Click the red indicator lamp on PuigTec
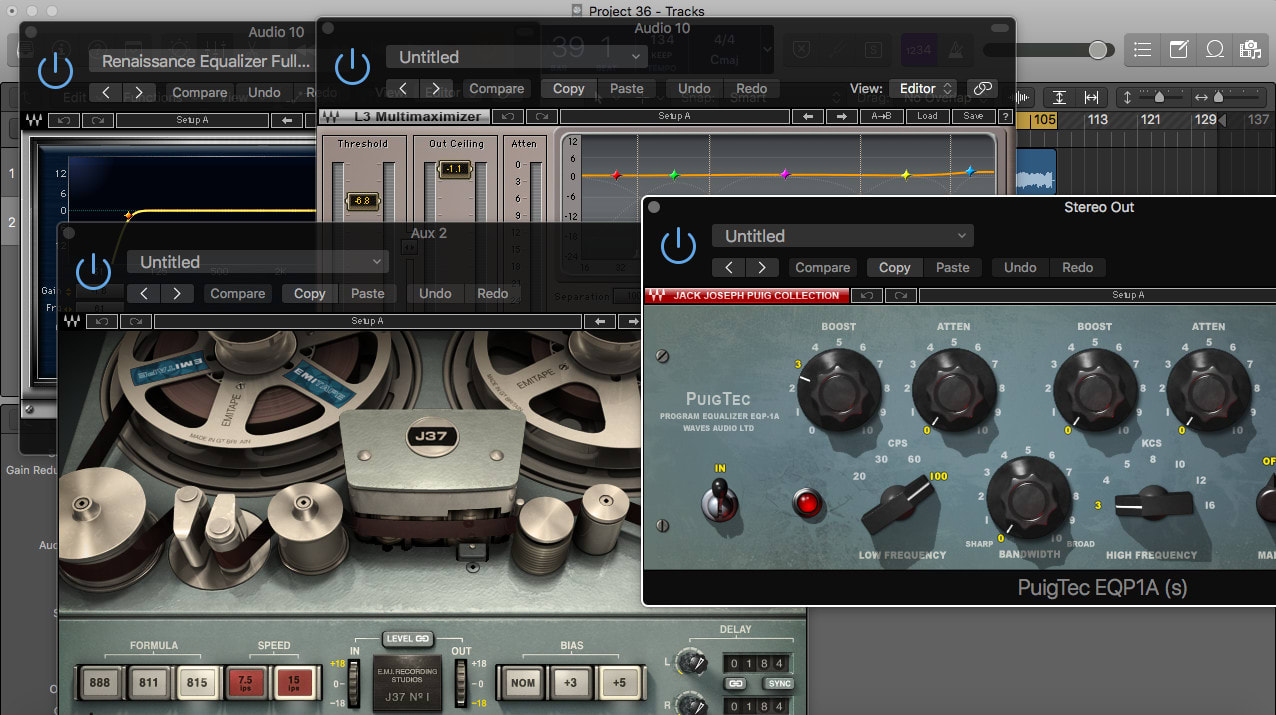The height and width of the screenshot is (715, 1276). [807, 502]
